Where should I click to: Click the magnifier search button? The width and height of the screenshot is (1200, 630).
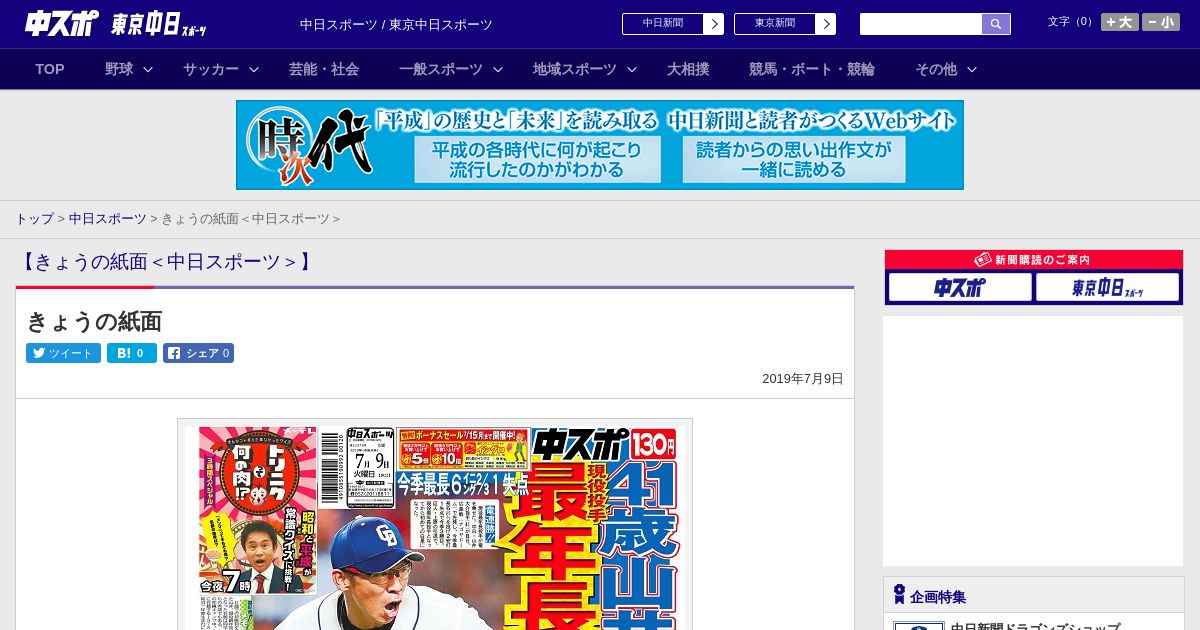coord(996,24)
